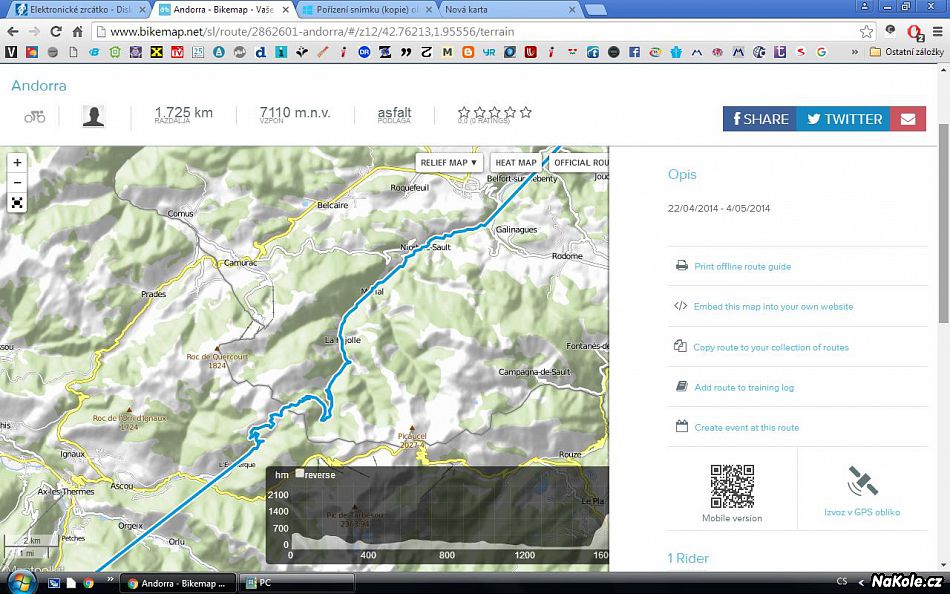
Task: Open Windows Start menu
Action: 22,583
